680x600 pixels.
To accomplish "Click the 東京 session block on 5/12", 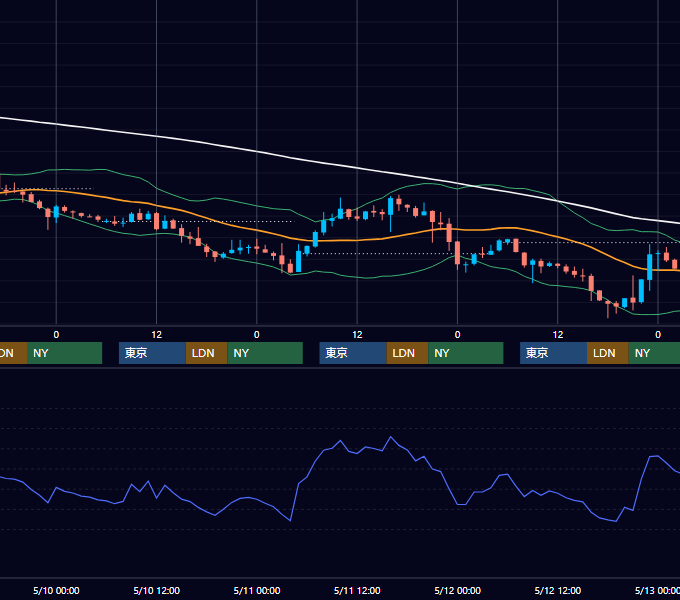I will [x=553, y=353].
